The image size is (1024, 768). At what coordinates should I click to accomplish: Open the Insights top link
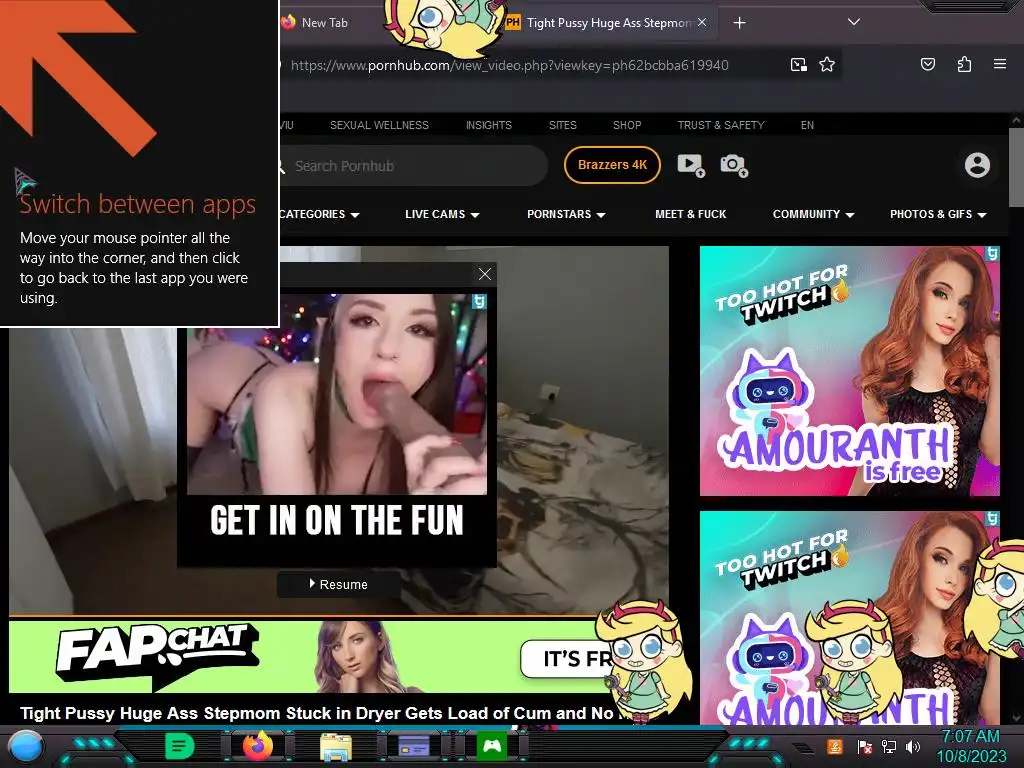(488, 125)
